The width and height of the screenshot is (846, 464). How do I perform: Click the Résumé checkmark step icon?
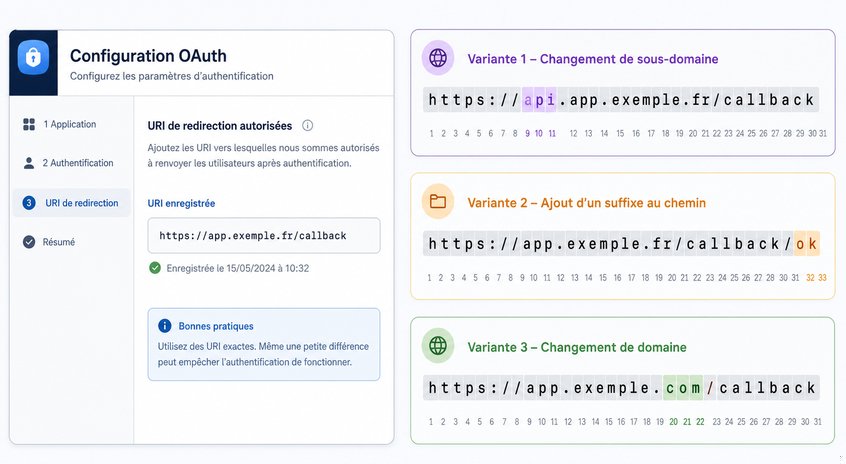pos(29,242)
